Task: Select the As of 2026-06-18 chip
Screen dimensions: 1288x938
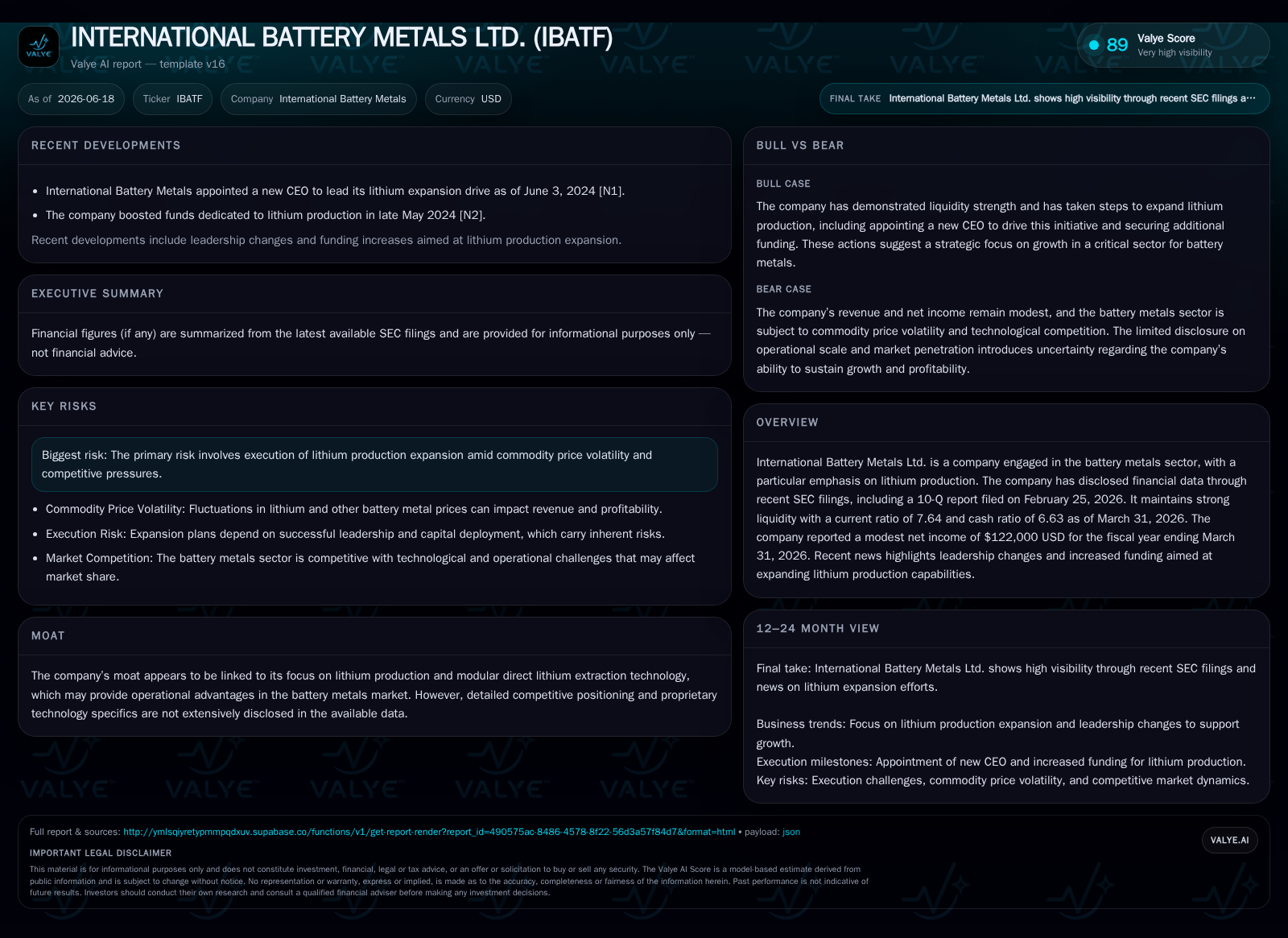Action: (x=71, y=99)
